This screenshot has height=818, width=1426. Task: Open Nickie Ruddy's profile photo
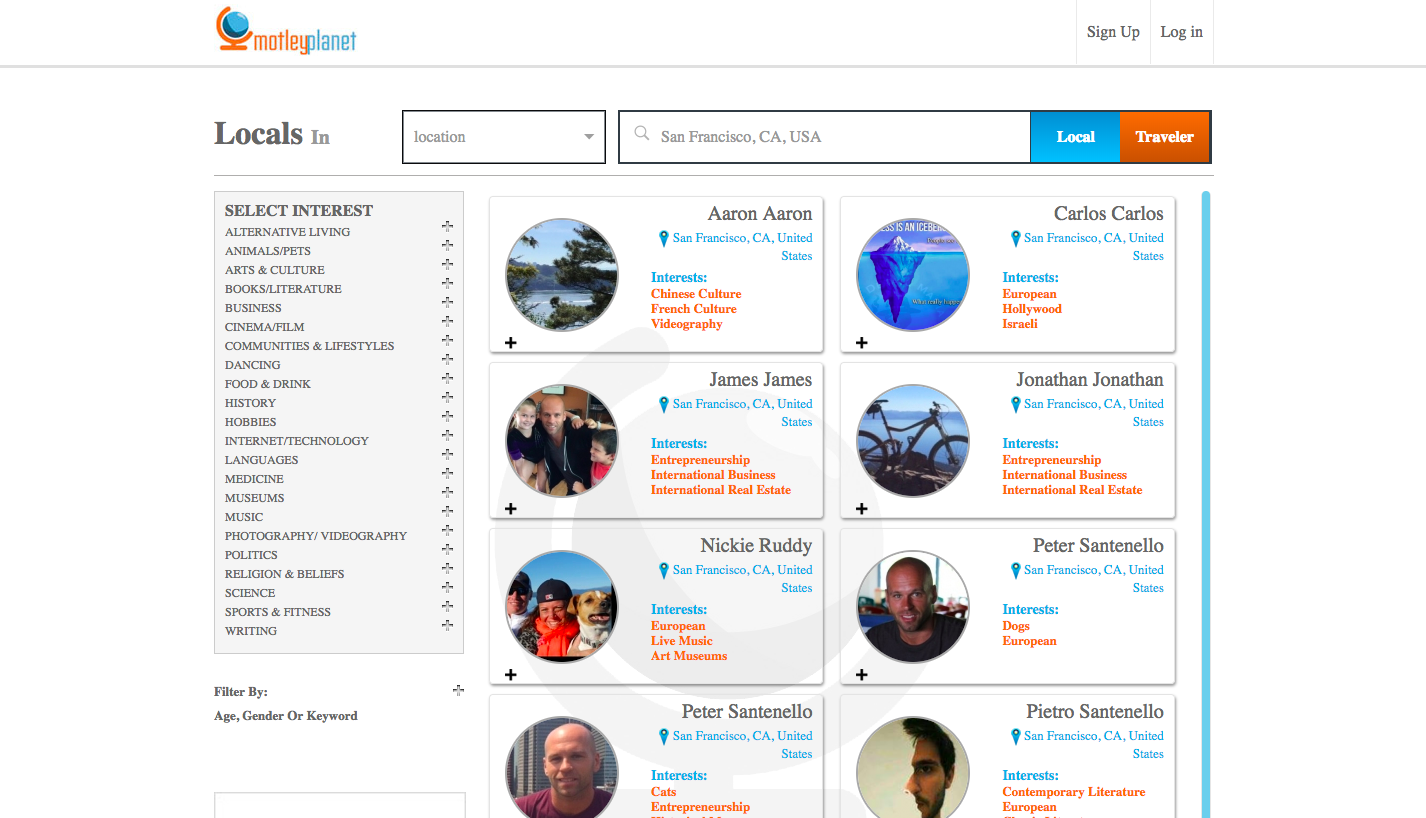(562, 607)
